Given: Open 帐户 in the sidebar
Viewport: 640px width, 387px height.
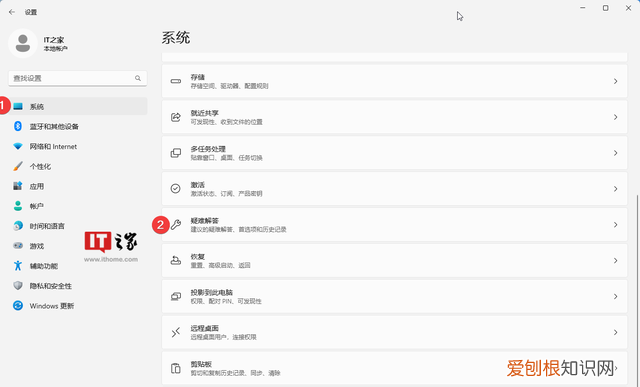Looking at the screenshot, I should coord(78,206).
